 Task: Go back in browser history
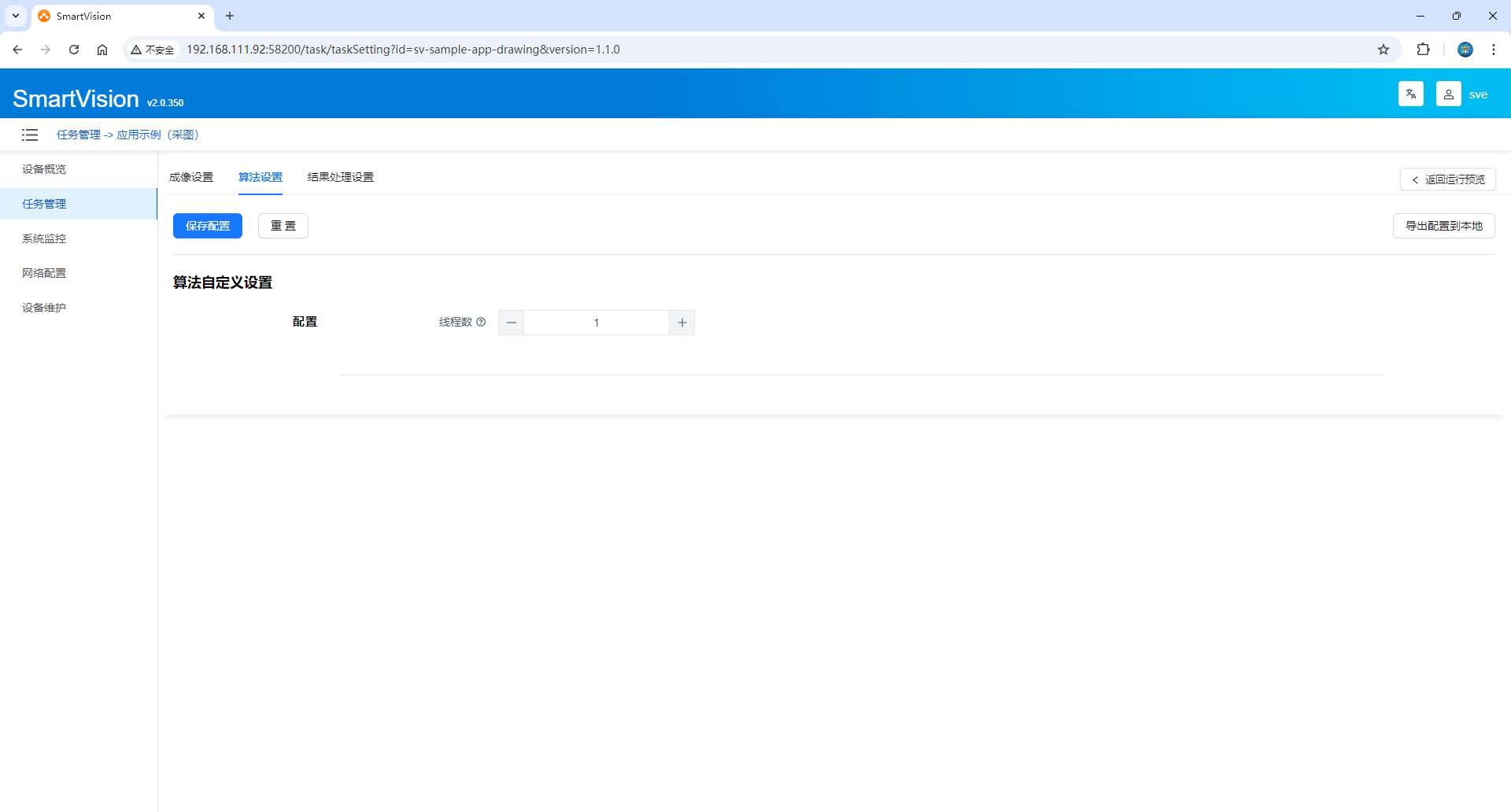coord(17,50)
